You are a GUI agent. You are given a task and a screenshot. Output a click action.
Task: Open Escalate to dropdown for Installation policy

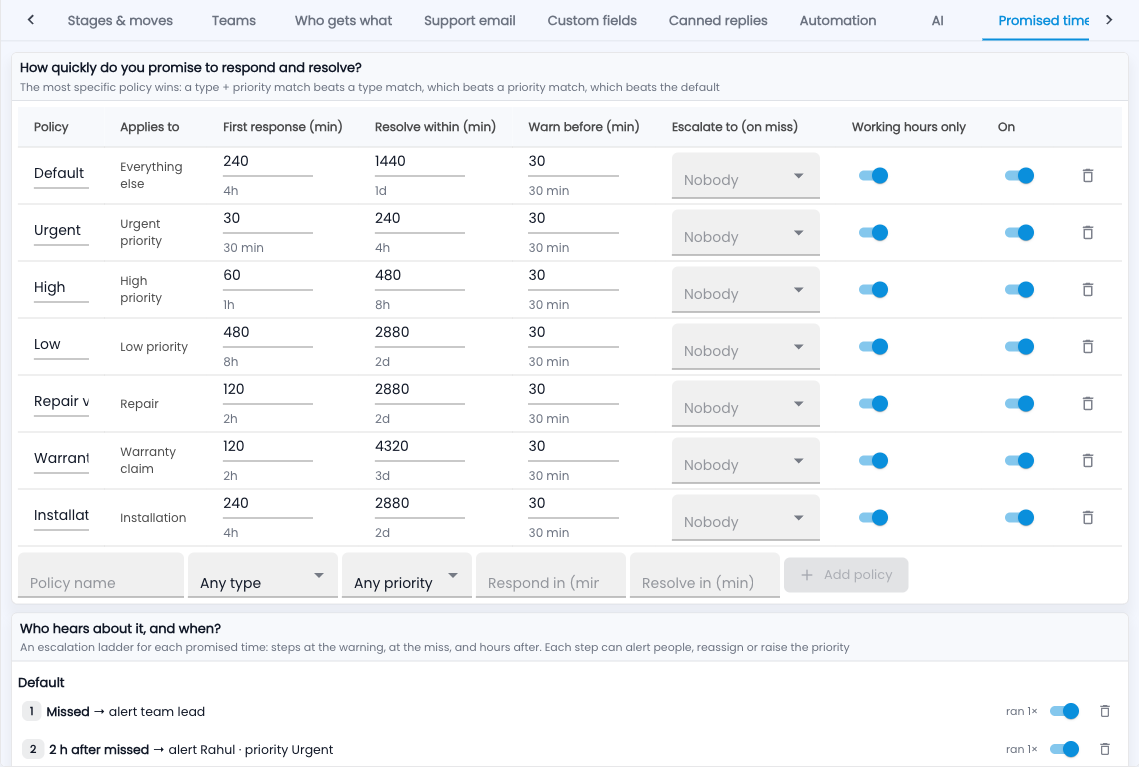[x=745, y=518]
